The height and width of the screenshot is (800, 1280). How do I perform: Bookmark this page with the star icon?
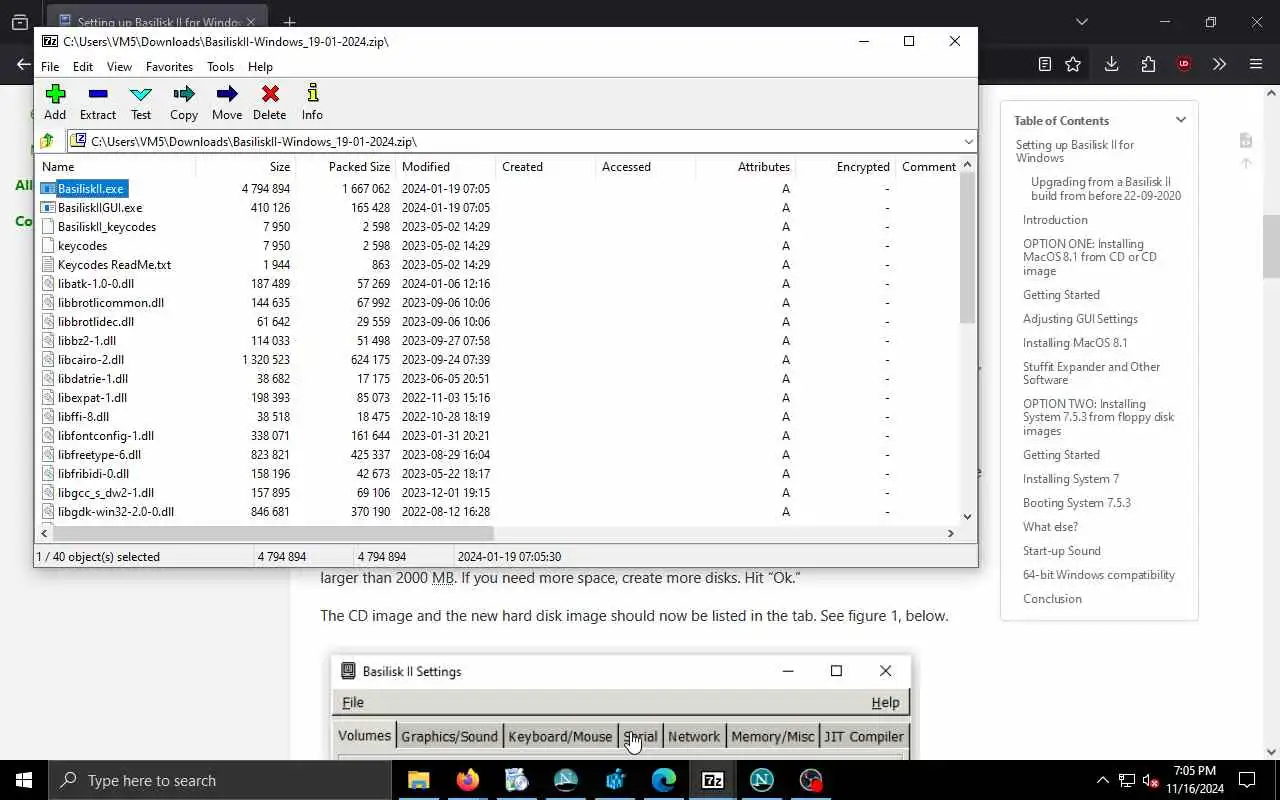1073,64
